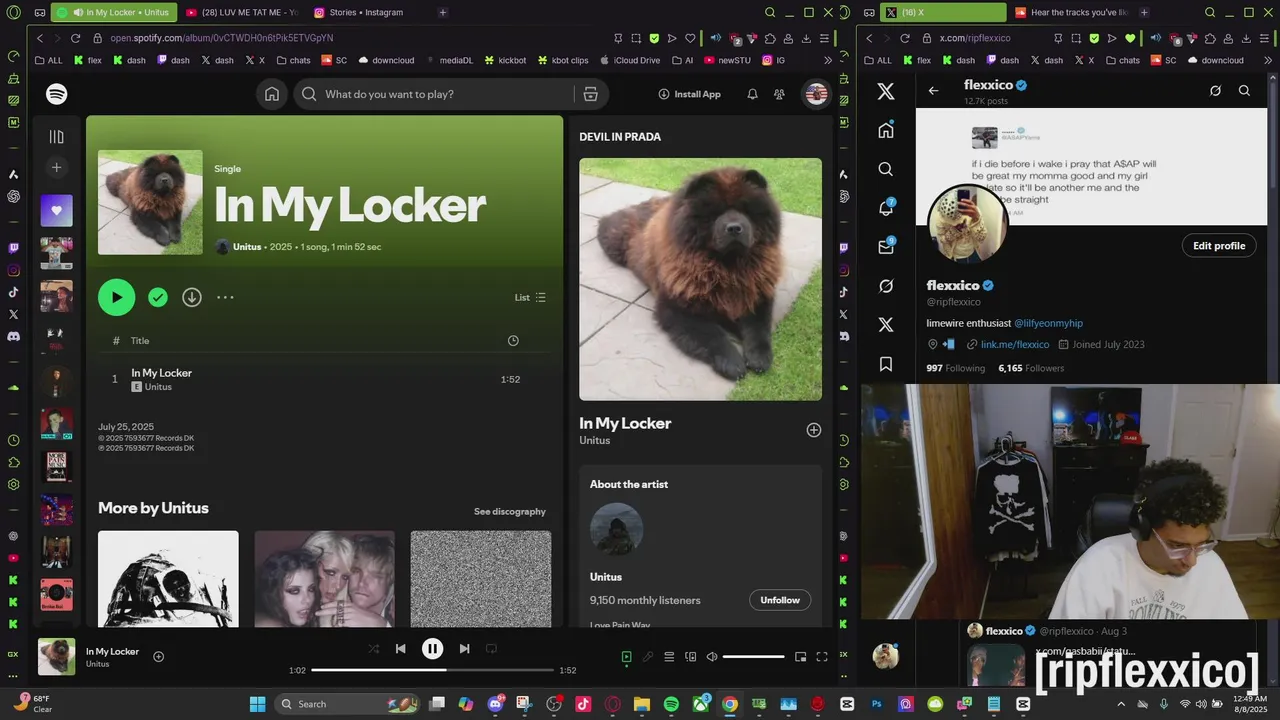Toggle Now Playing view button
Viewport: 1280px width, 720px height.
point(626,657)
